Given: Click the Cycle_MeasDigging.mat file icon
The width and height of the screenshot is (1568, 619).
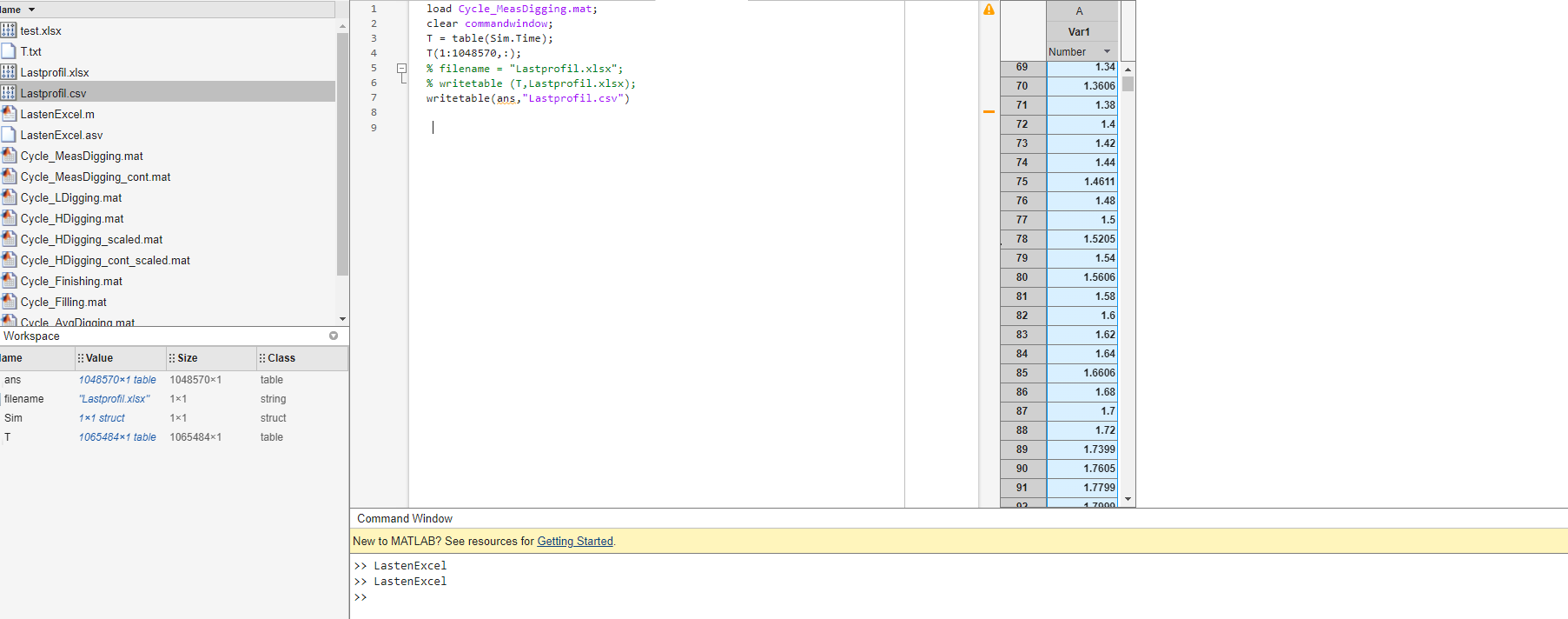Looking at the screenshot, I should [9, 156].
